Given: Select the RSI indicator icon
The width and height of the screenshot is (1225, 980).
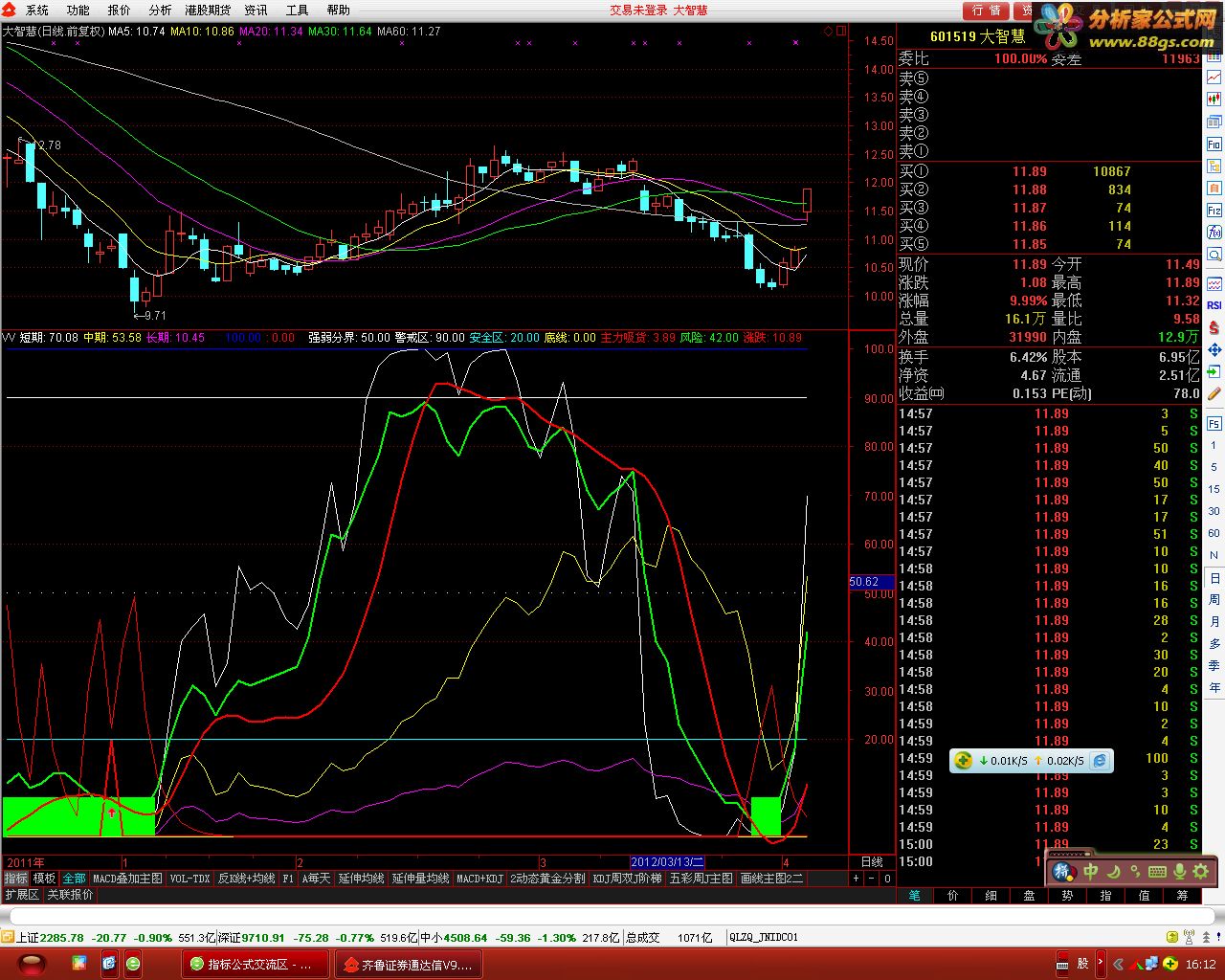Looking at the screenshot, I should click(x=1214, y=304).
